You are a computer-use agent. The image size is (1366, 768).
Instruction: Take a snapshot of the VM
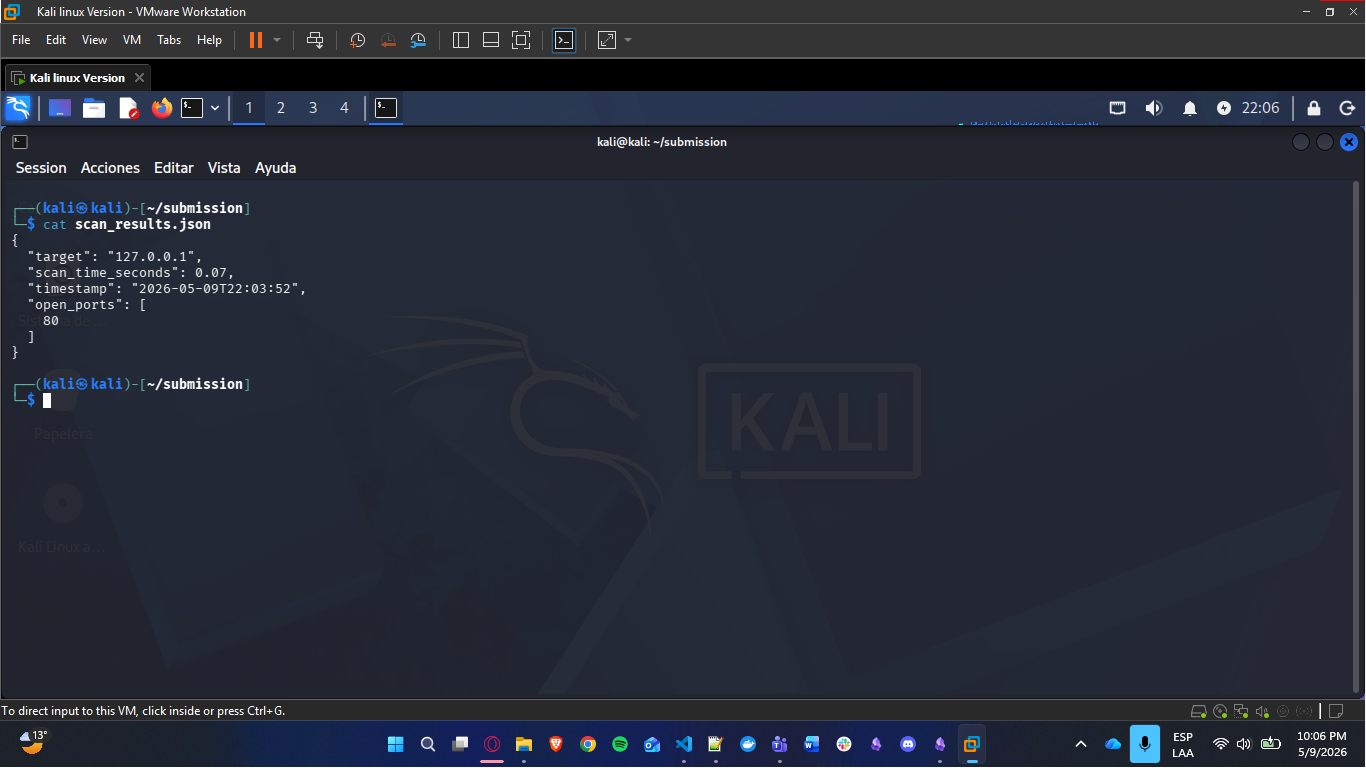(357, 40)
